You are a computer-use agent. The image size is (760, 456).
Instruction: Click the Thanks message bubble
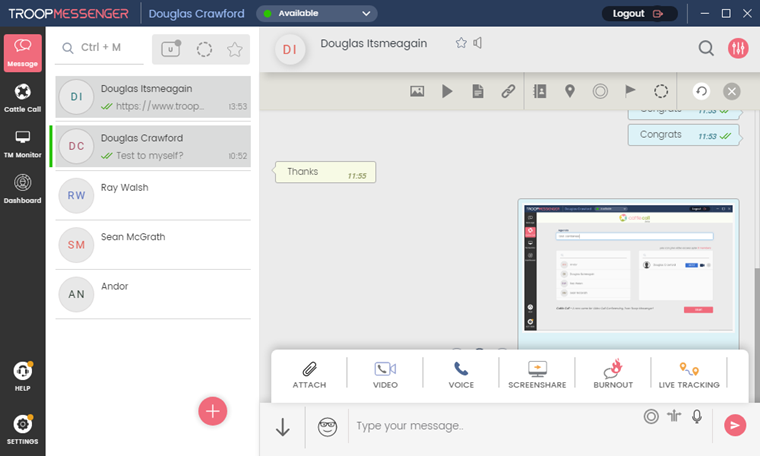(325, 172)
